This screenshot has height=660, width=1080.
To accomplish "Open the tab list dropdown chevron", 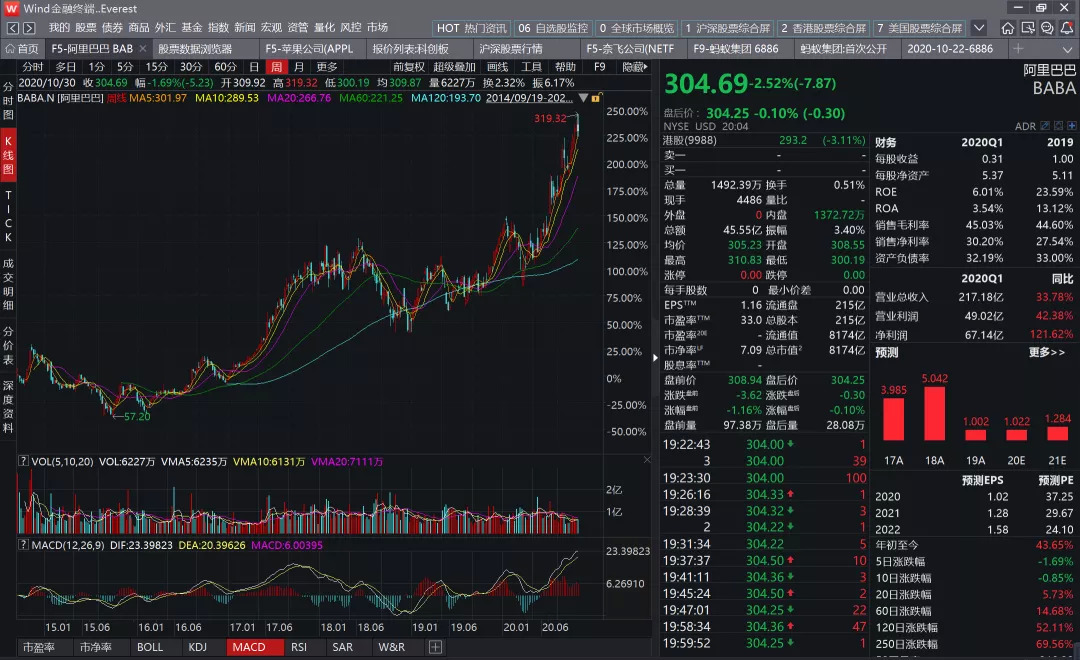I will click(x=1067, y=48).
